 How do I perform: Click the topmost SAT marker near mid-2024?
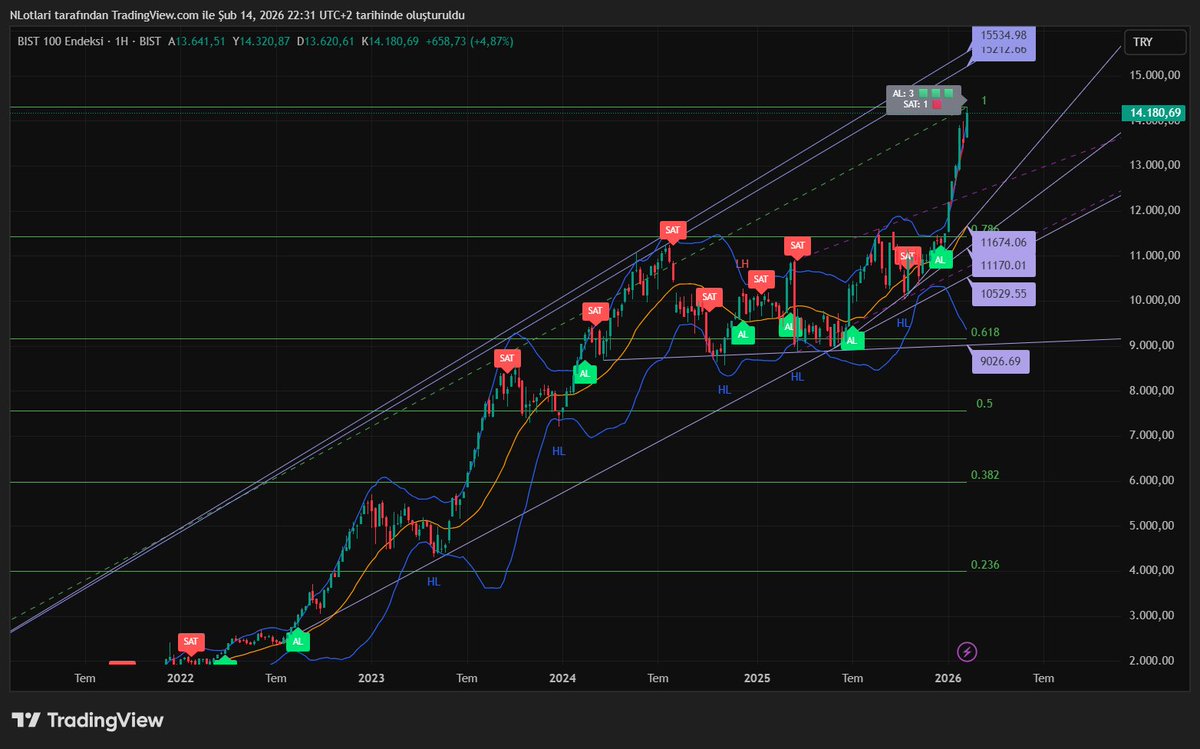click(x=672, y=231)
